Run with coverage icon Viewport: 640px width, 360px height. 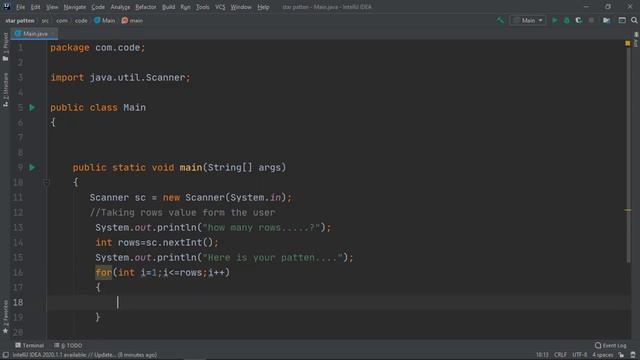pyautogui.click(x=579, y=20)
